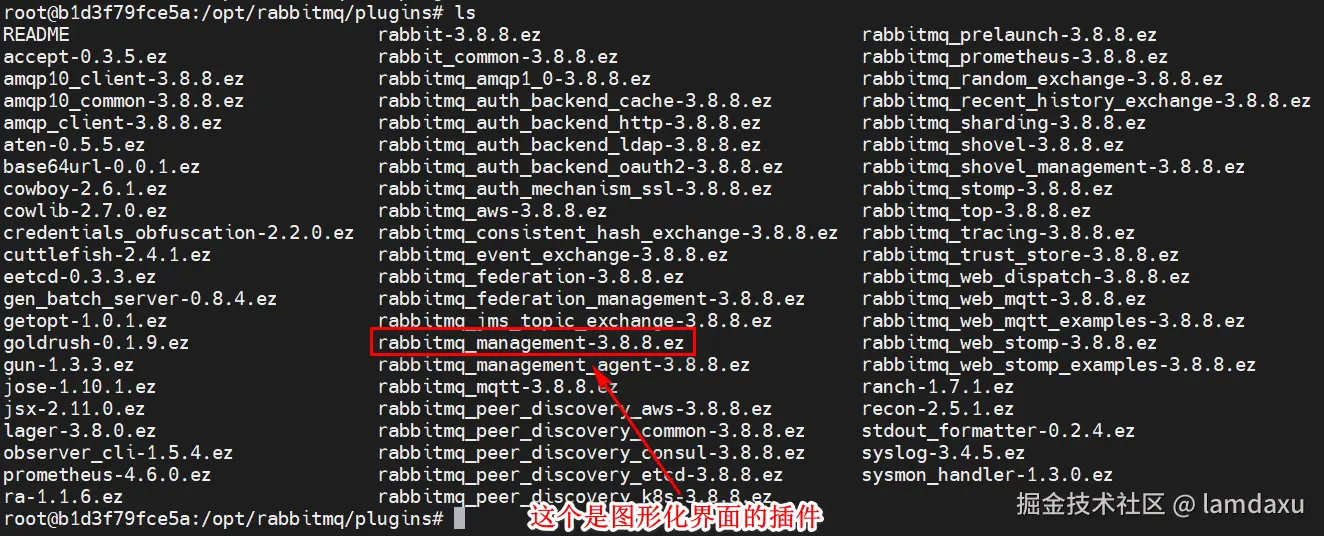Select the rabbitmq_federation_management-3.8.8.ez entry
The height and width of the screenshot is (536, 1324).
tap(591, 299)
